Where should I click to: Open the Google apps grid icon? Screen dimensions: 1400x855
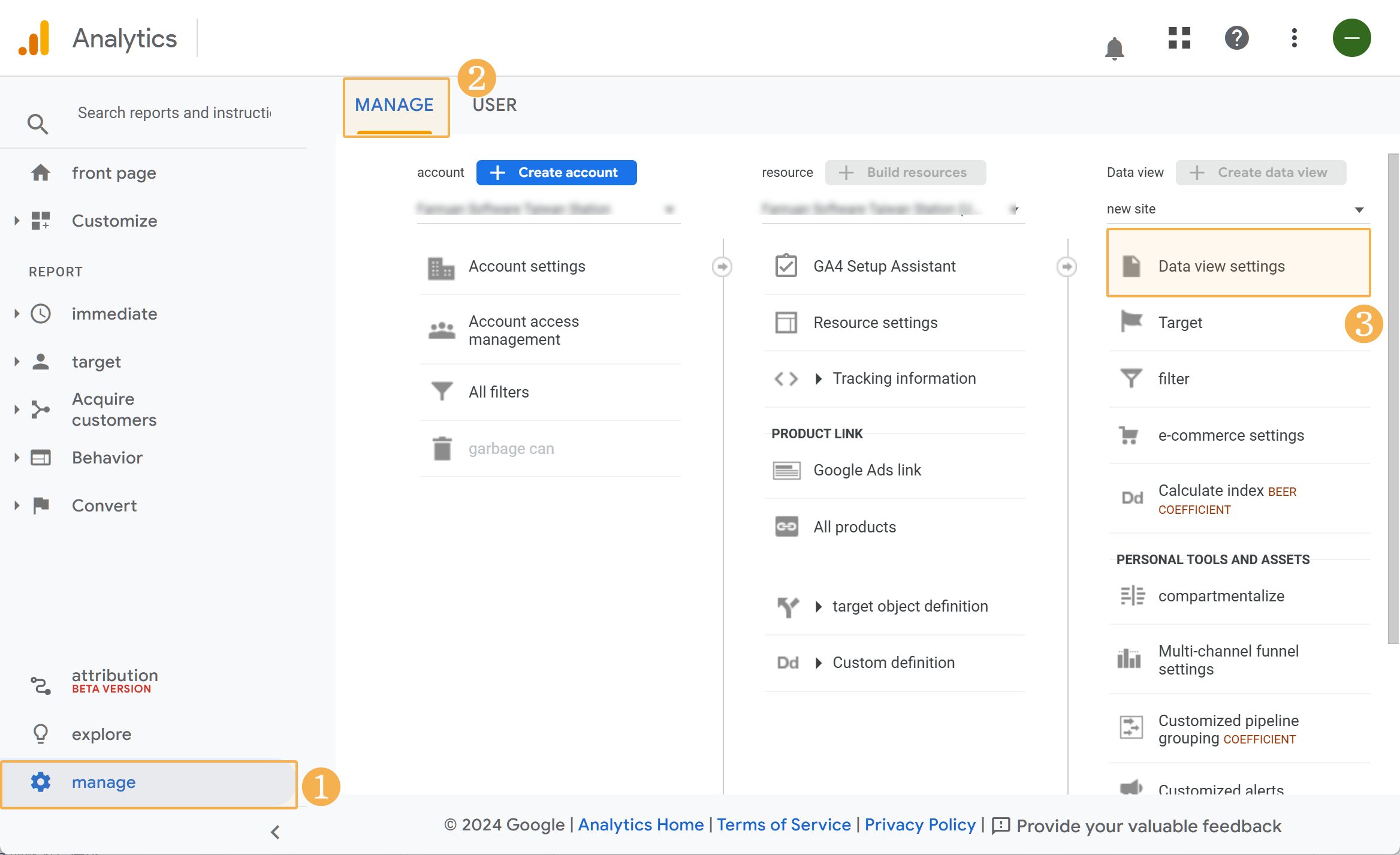(x=1179, y=38)
